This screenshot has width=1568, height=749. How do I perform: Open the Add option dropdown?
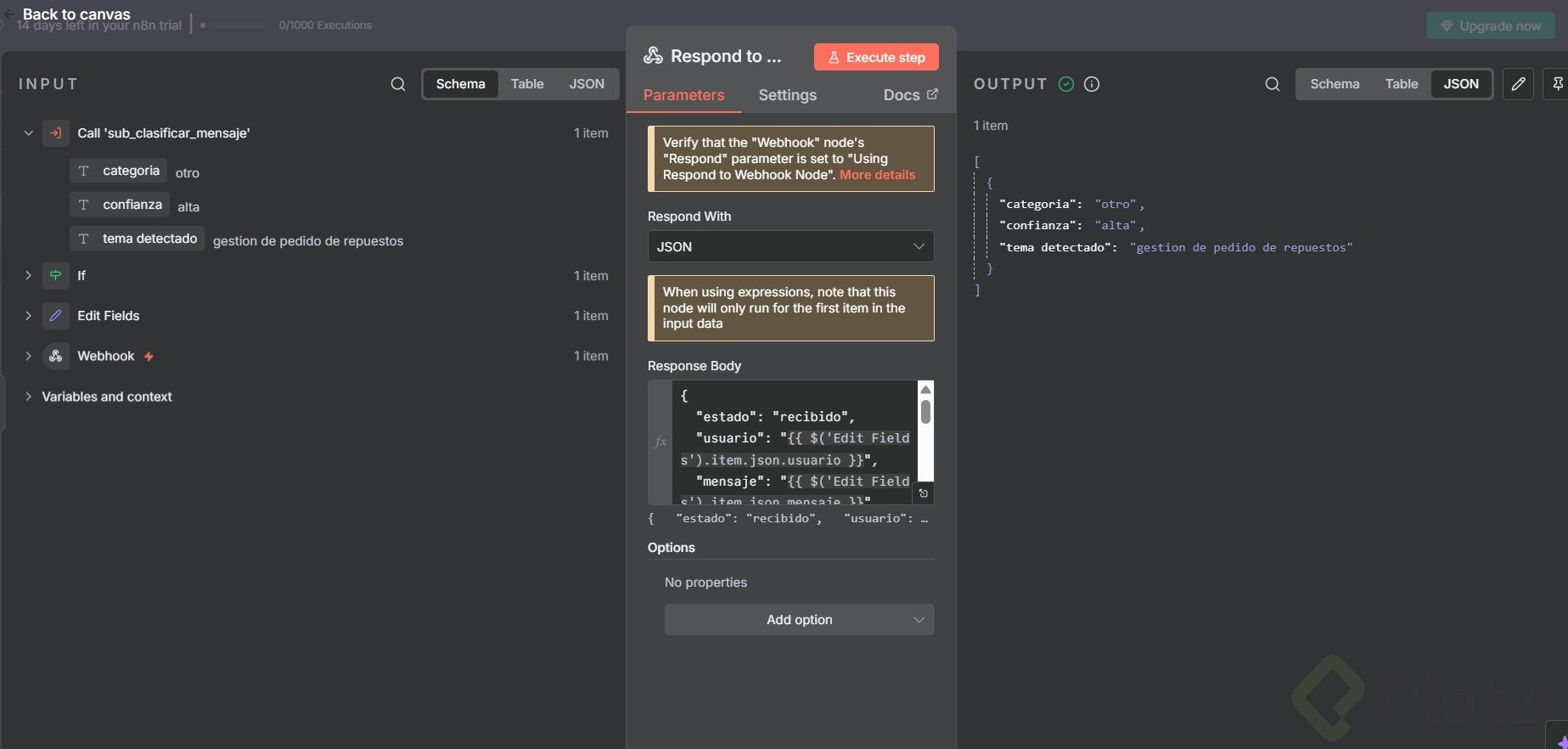[x=798, y=620]
